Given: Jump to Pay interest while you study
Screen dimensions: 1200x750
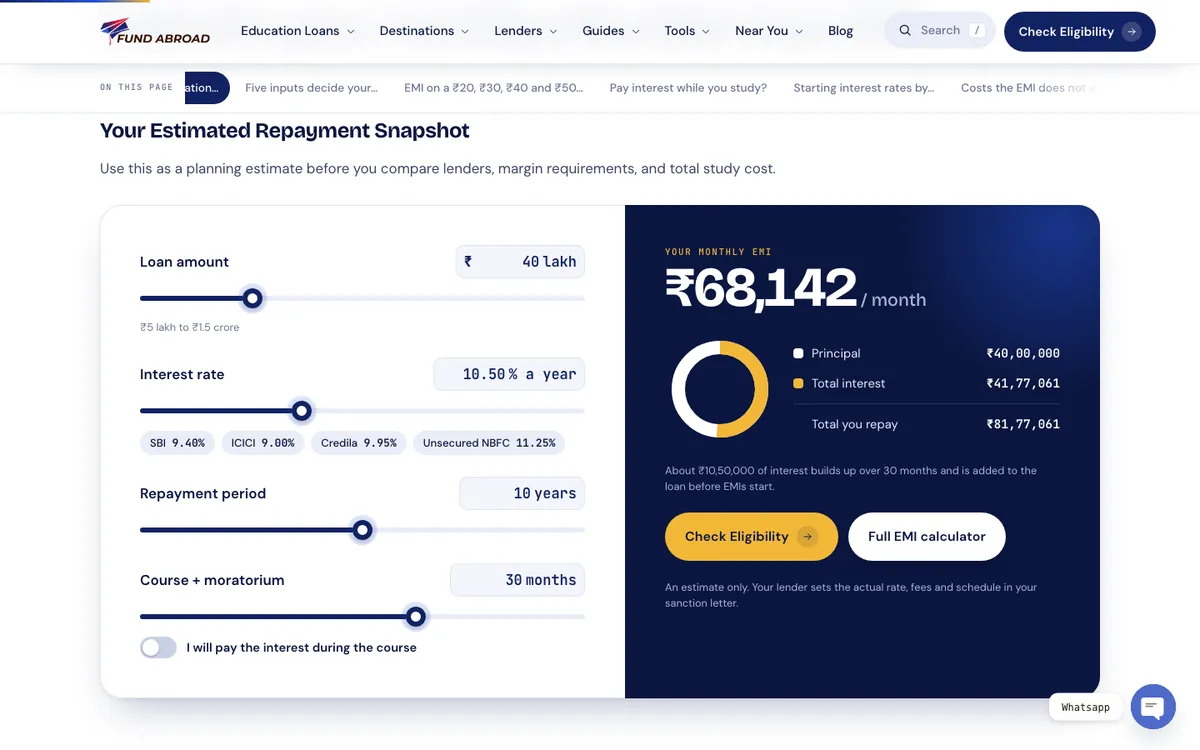Looking at the screenshot, I should tap(688, 88).
